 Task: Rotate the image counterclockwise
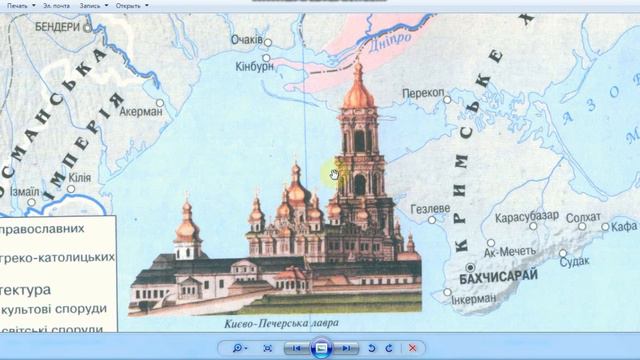click(371, 348)
